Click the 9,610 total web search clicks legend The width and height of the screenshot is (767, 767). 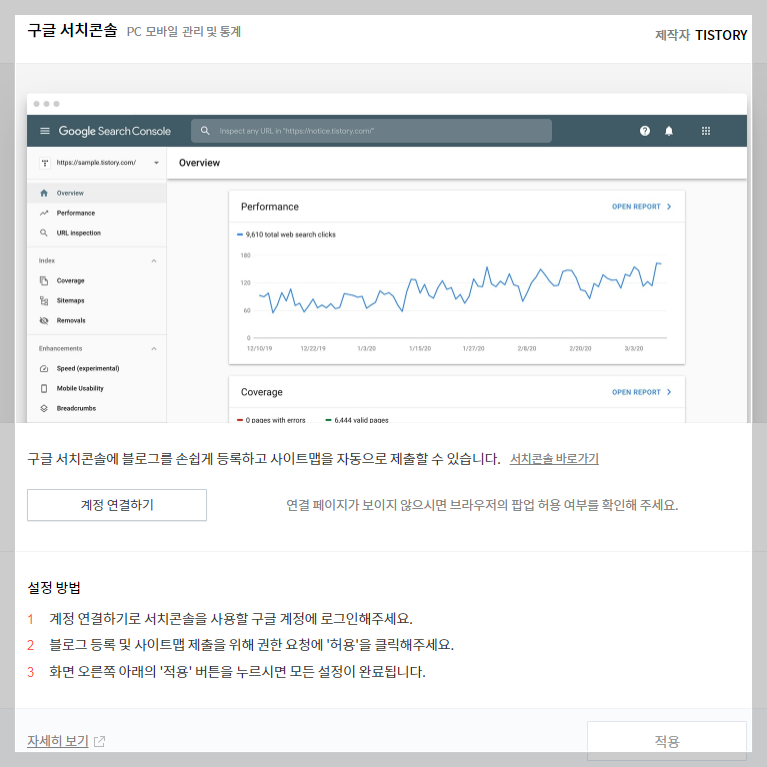[287, 235]
